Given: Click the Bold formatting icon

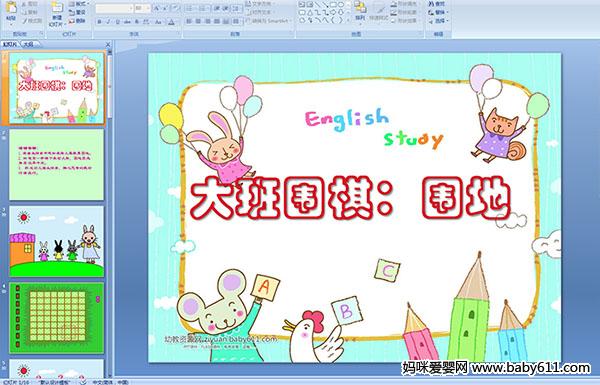Looking at the screenshot, I should [99, 22].
